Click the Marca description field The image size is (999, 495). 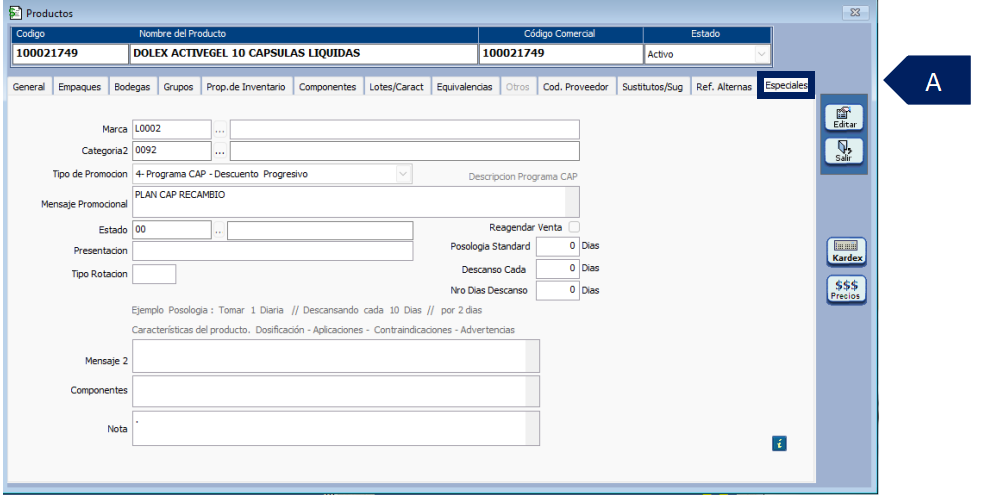(405, 129)
